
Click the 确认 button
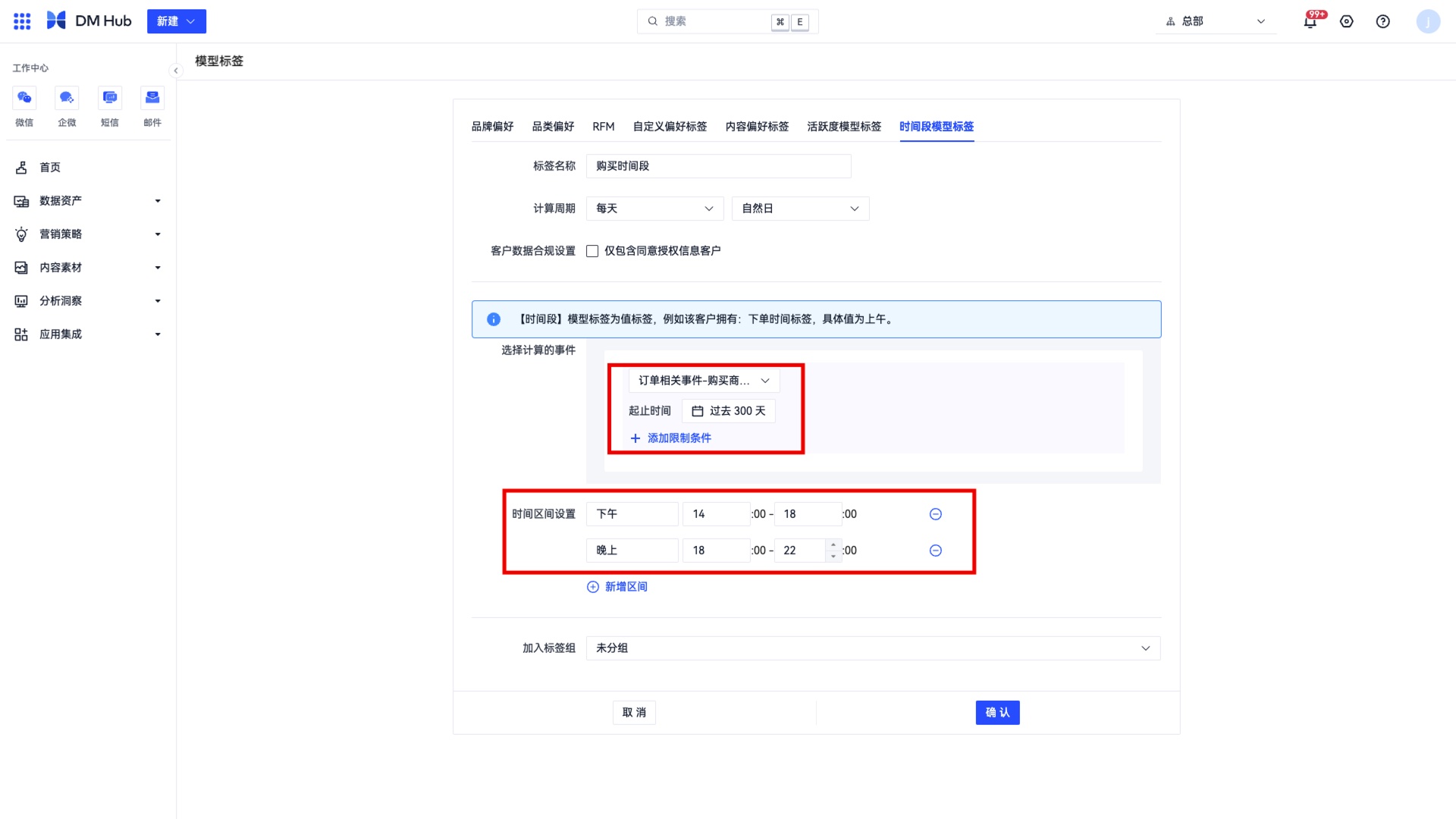pos(997,713)
